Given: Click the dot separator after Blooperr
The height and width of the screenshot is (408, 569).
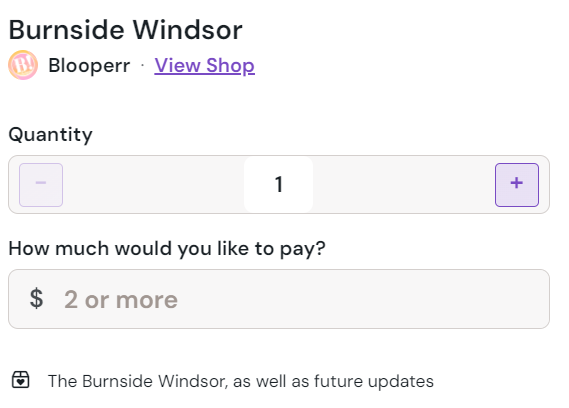Looking at the screenshot, I should click(142, 65).
